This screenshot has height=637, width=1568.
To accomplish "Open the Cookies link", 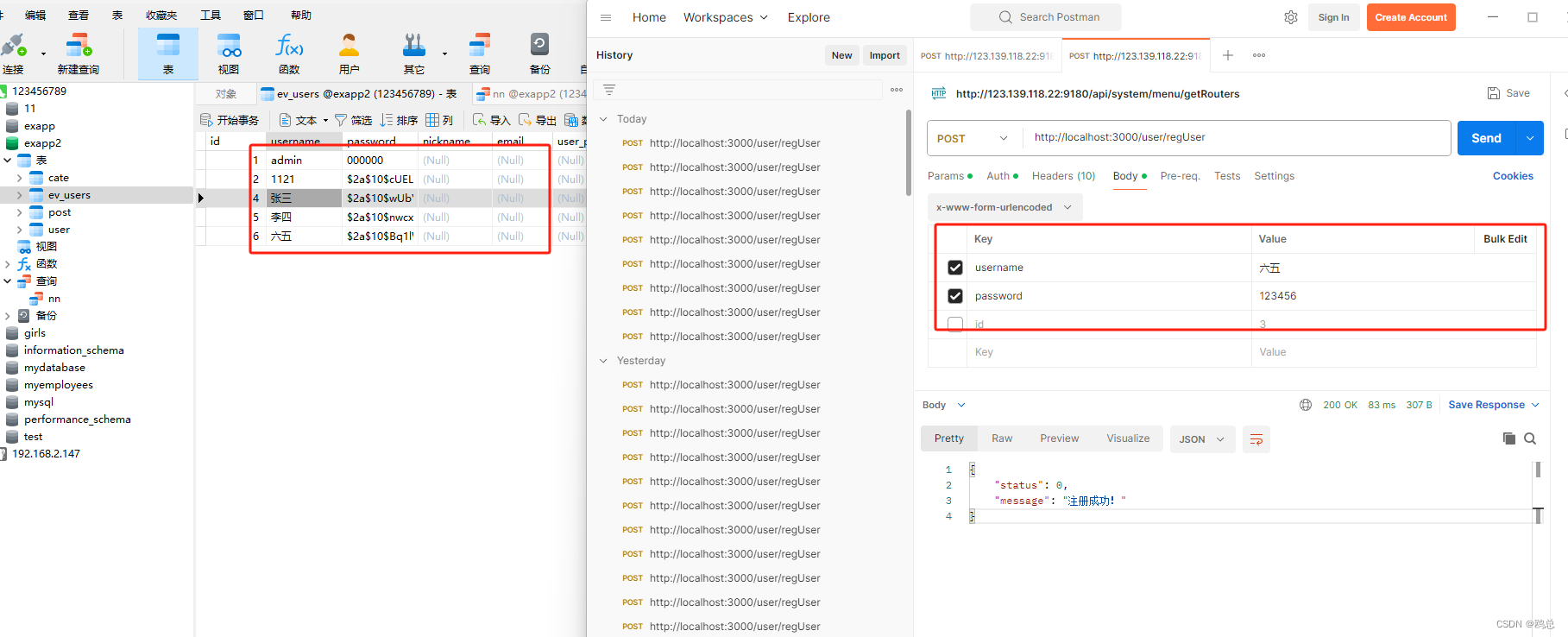I will pos(1513,176).
